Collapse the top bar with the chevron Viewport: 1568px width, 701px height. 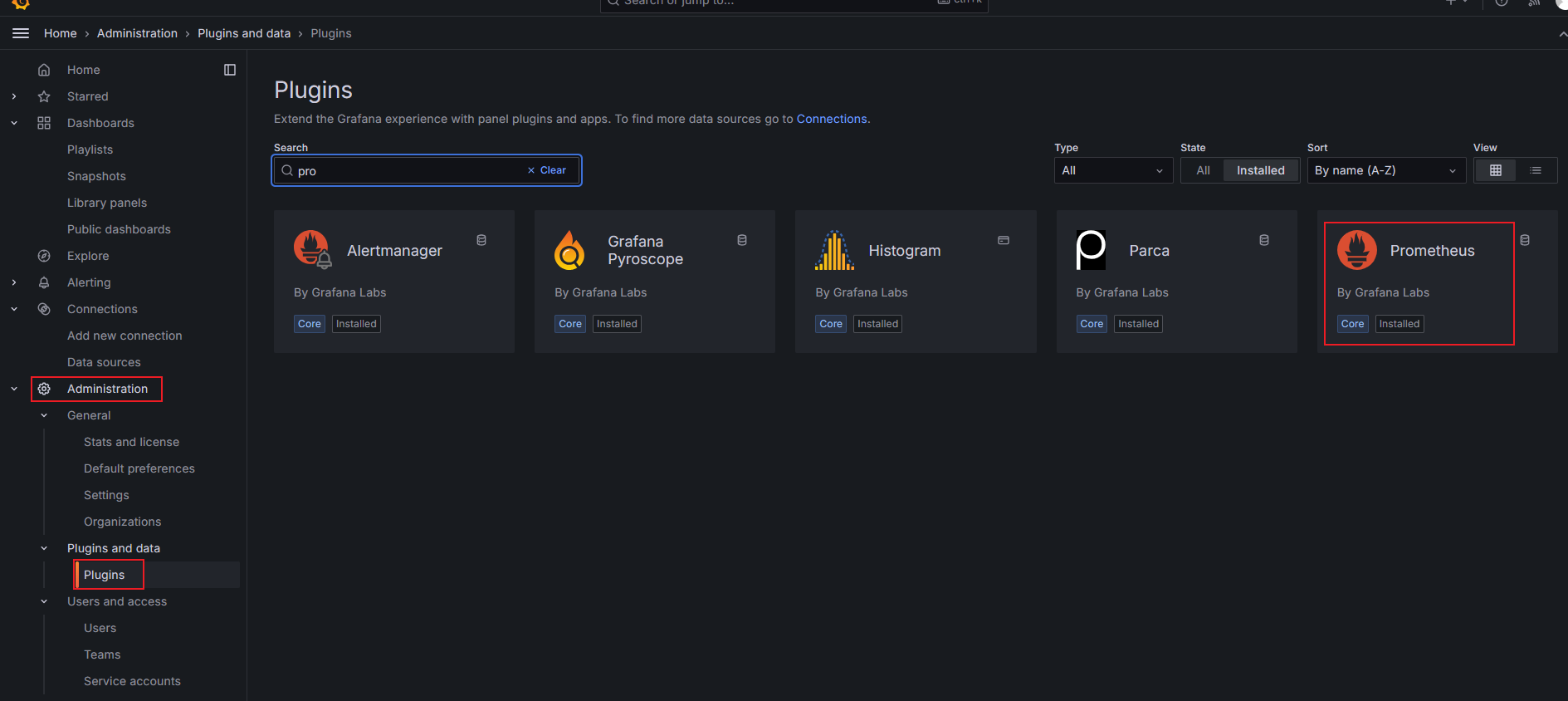pos(1562,34)
